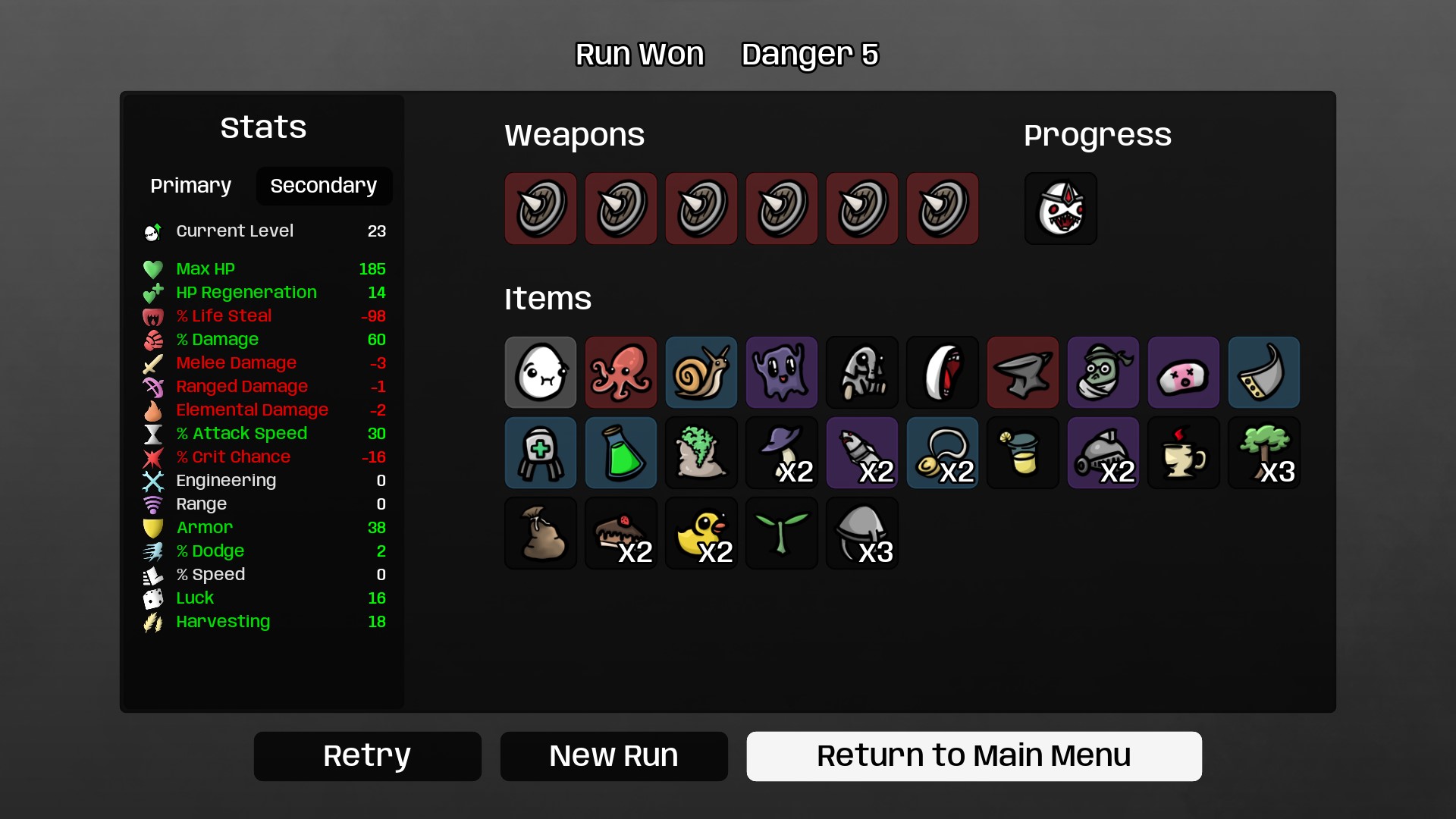Click the Max HP stat row
Image resolution: width=1456 pixels, height=819 pixels.
pyautogui.click(x=264, y=269)
